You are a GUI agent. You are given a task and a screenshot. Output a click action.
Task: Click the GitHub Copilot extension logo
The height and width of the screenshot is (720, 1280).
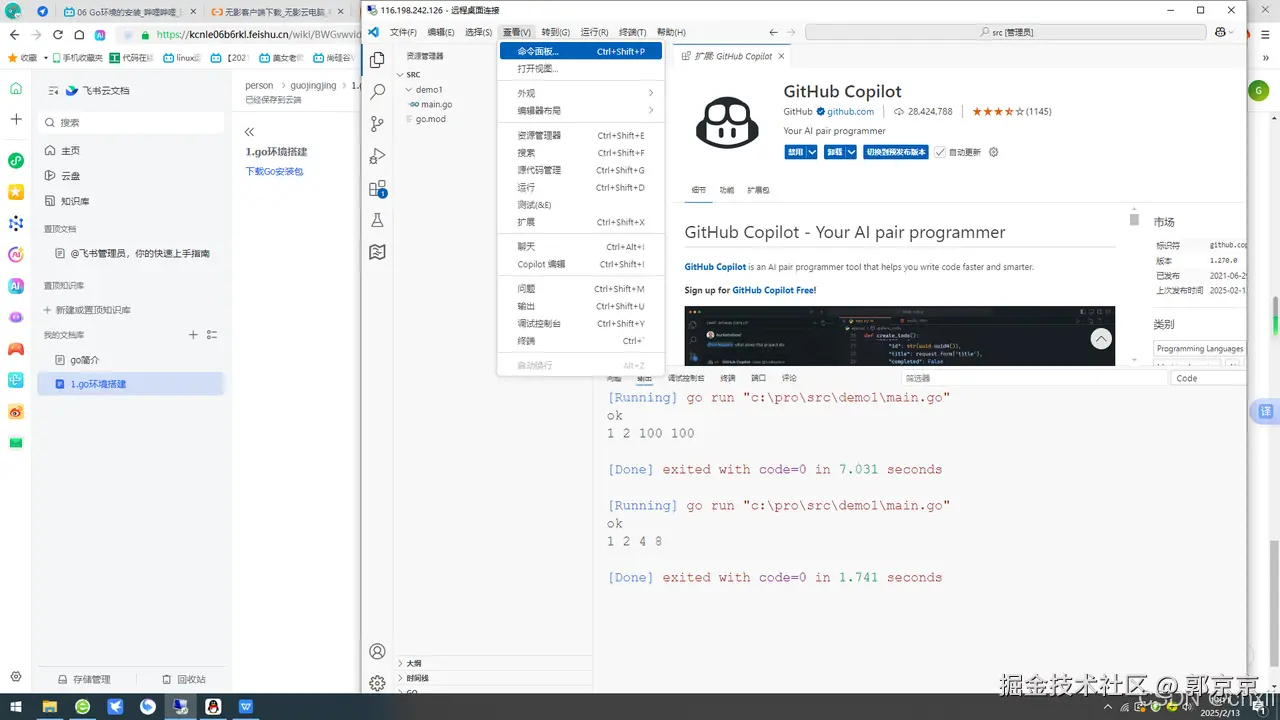point(727,120)
